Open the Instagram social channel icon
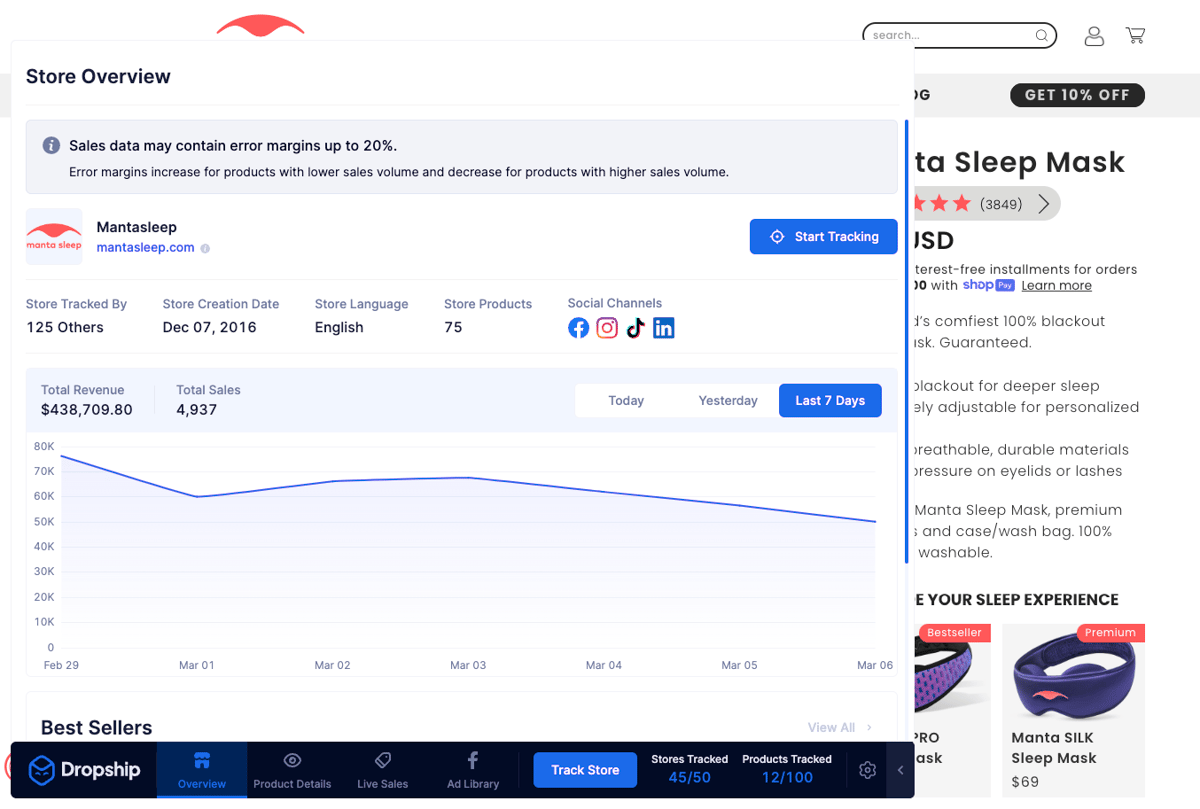 click(607, 328)
